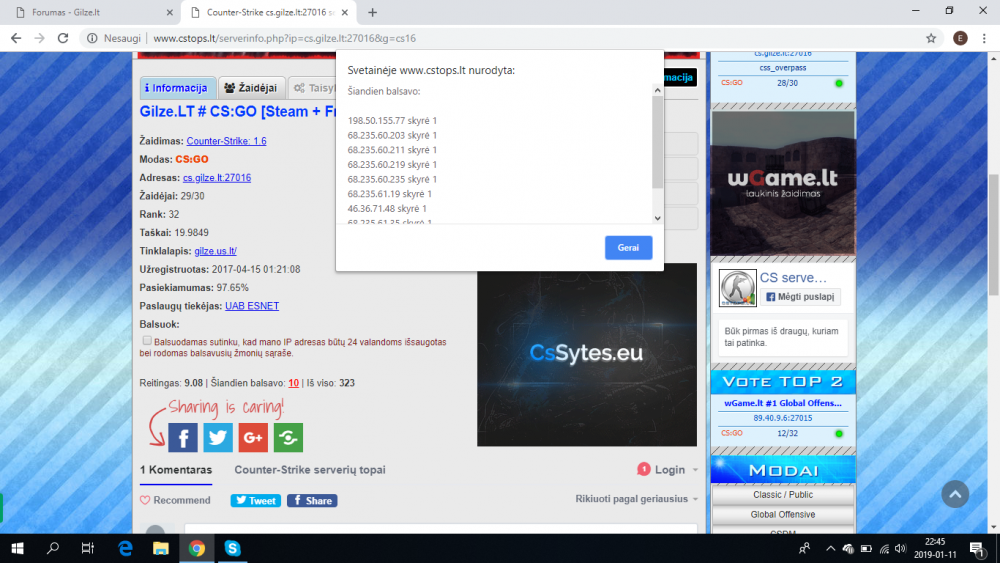Select Global Offensive mod
This screenshot has height=563, width=1000.
(x=783, y=515)
